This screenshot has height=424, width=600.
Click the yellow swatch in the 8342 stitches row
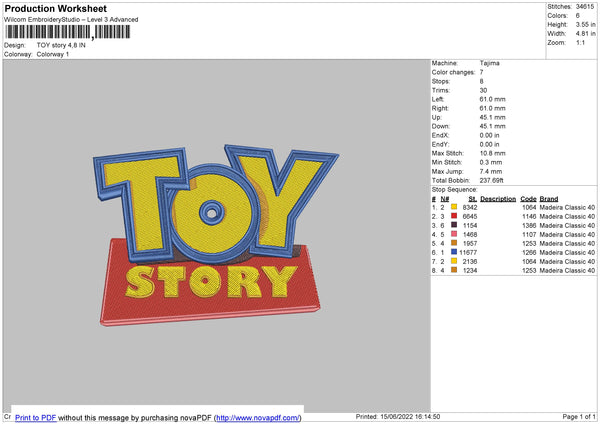[454, 207]
